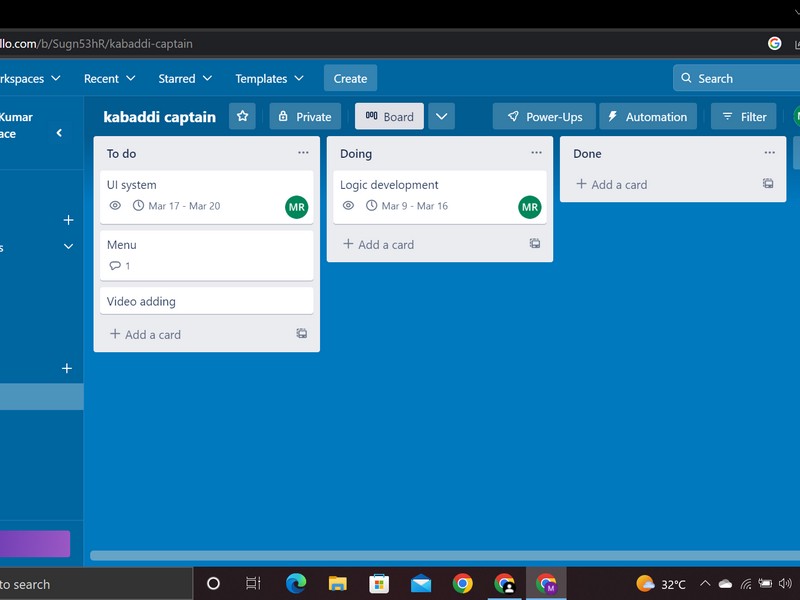Open the view switcher chevron beside Board
800x600 pixels.
point(441,116)
